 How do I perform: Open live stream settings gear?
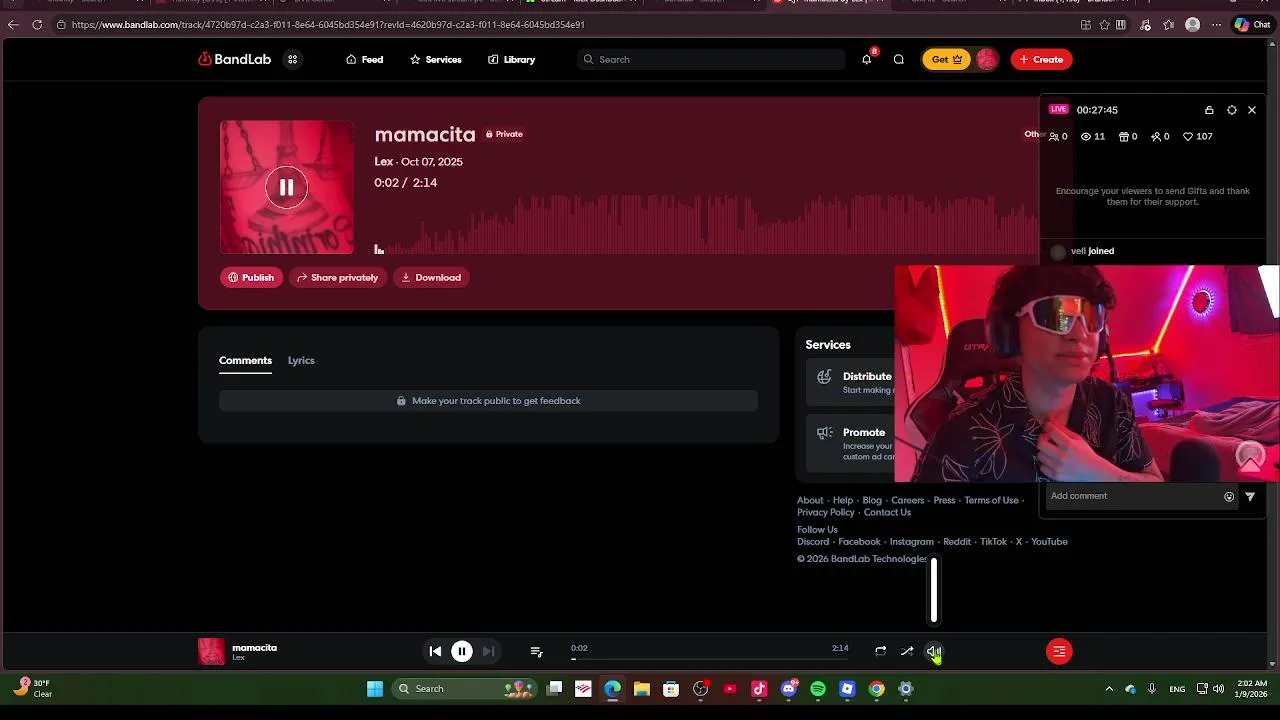click(1232, 110)
